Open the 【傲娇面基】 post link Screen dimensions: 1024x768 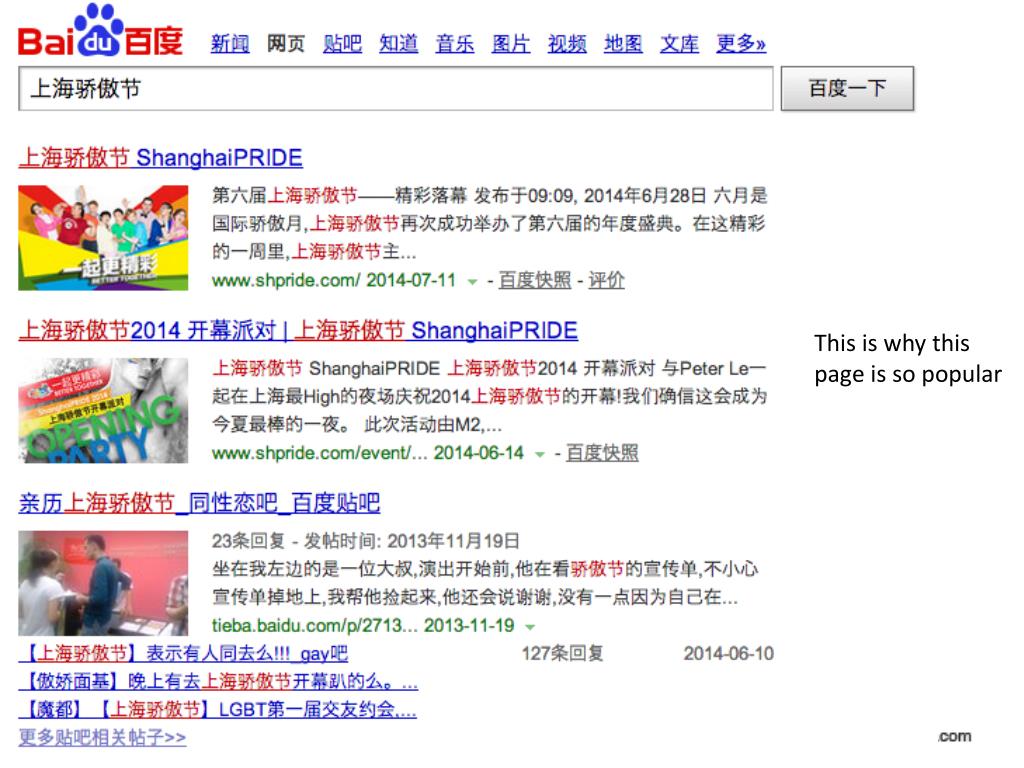[218, 681]
